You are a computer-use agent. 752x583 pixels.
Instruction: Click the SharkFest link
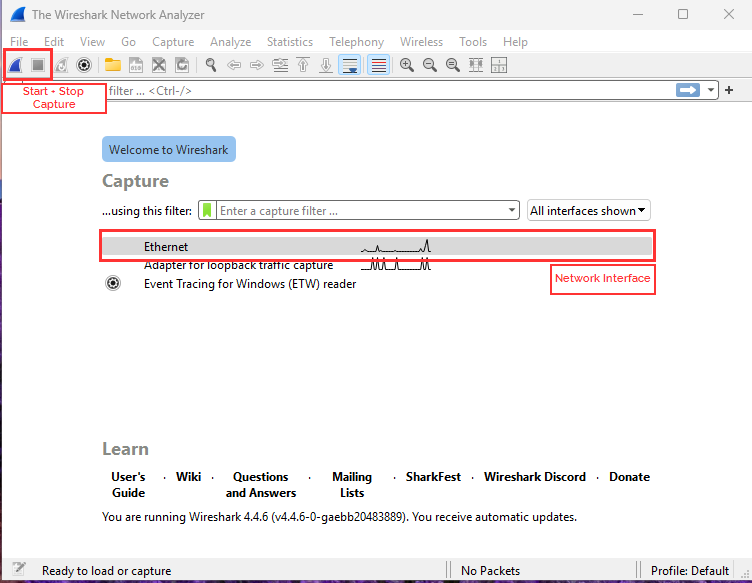[x=433, y=477]
